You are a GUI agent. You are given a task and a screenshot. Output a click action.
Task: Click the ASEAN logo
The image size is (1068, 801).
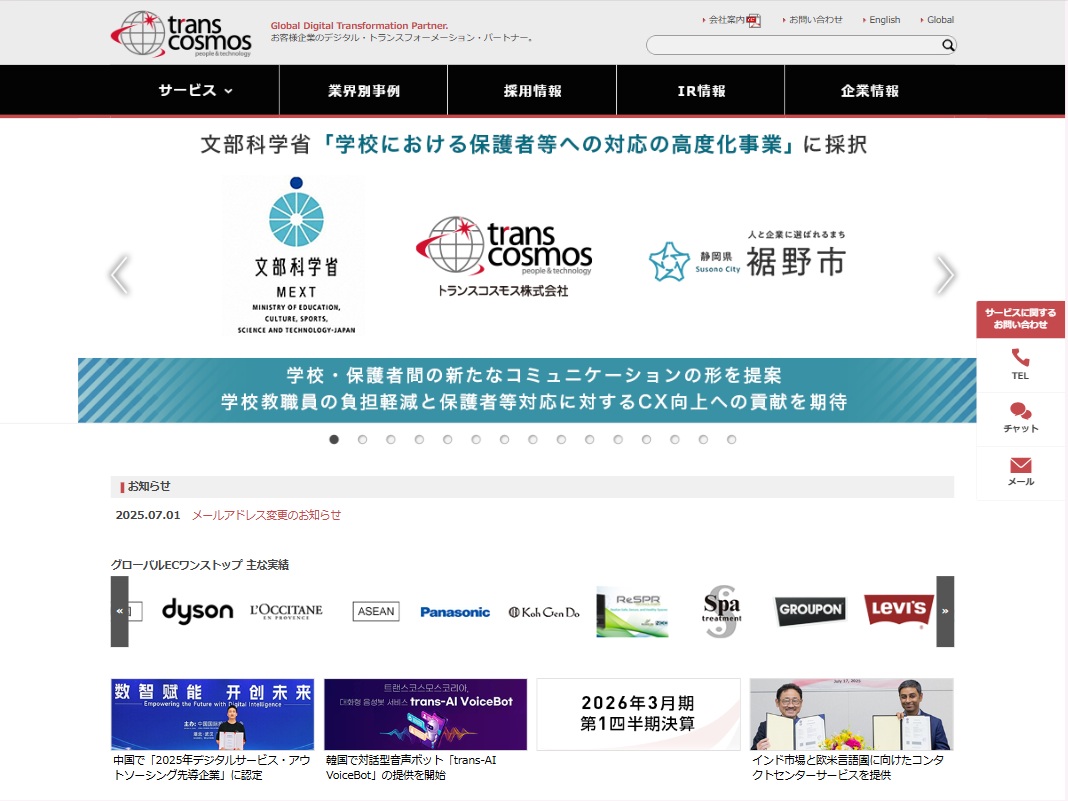(376, 611)
